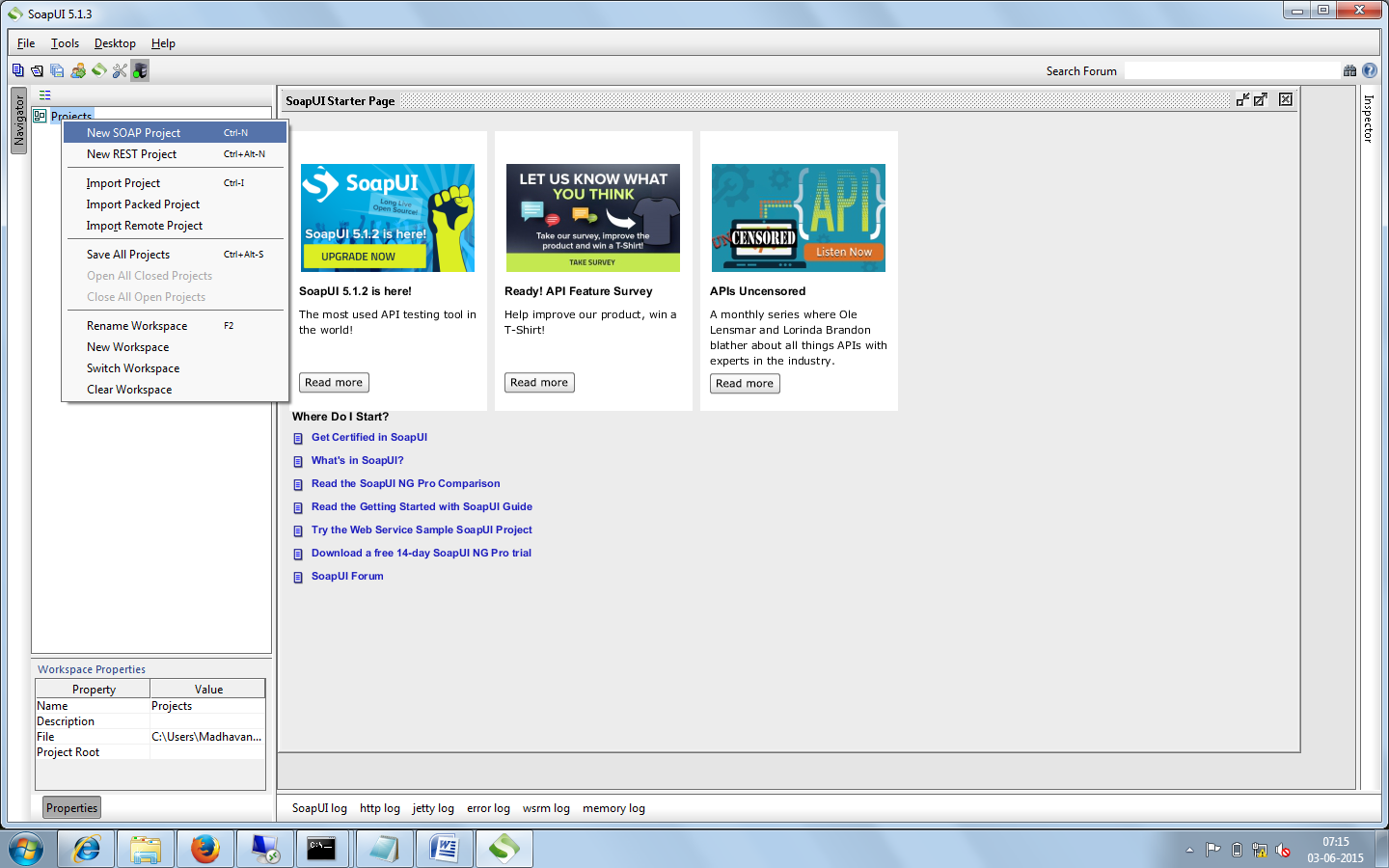Click the SoapUI 5.1.2 Upgrade Now banner image

(x=388, y=218)
